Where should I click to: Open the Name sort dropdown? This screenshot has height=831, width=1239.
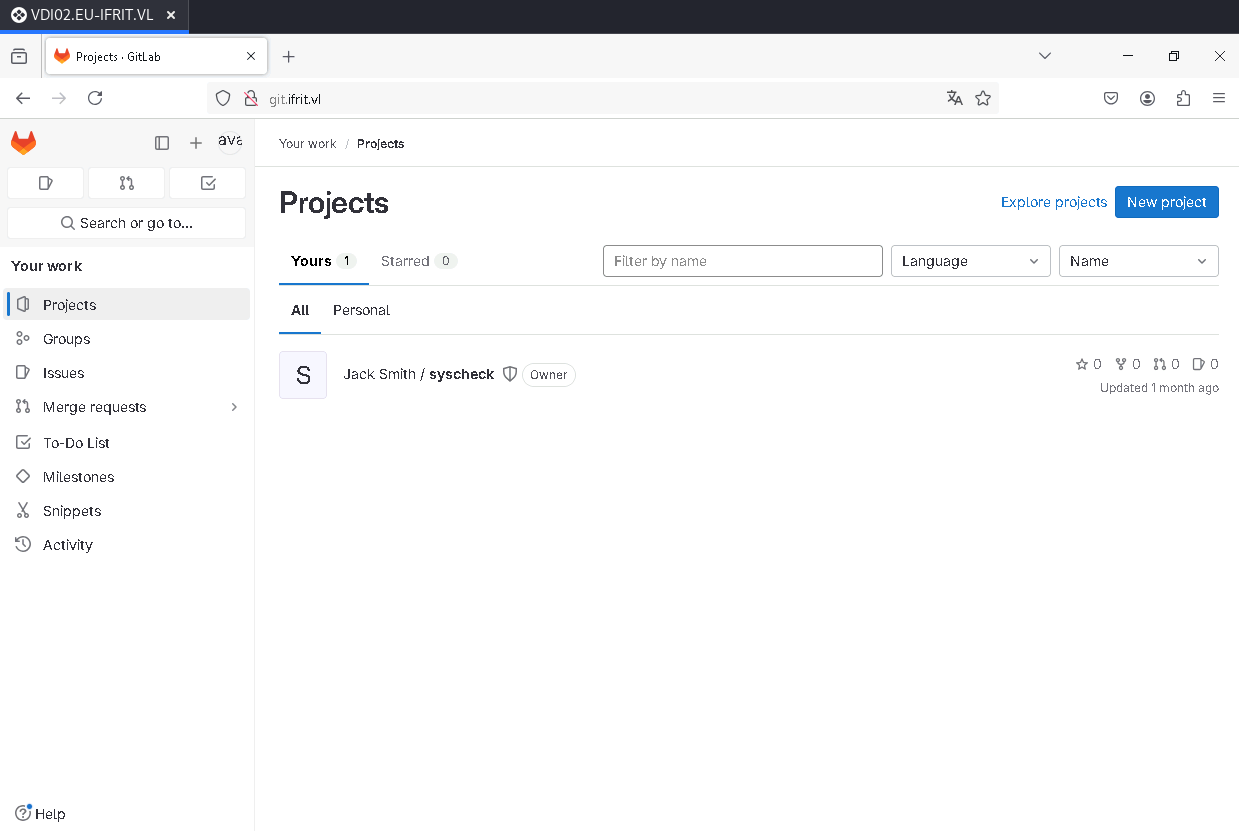[x=1139, y=261]
